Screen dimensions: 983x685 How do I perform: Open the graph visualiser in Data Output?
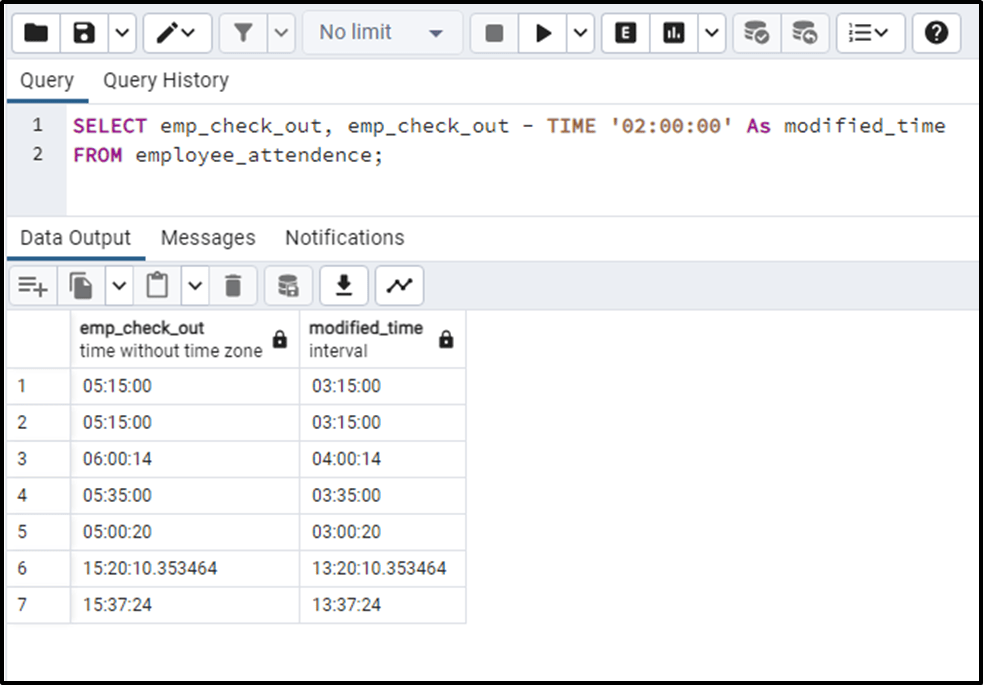[399, 285]
